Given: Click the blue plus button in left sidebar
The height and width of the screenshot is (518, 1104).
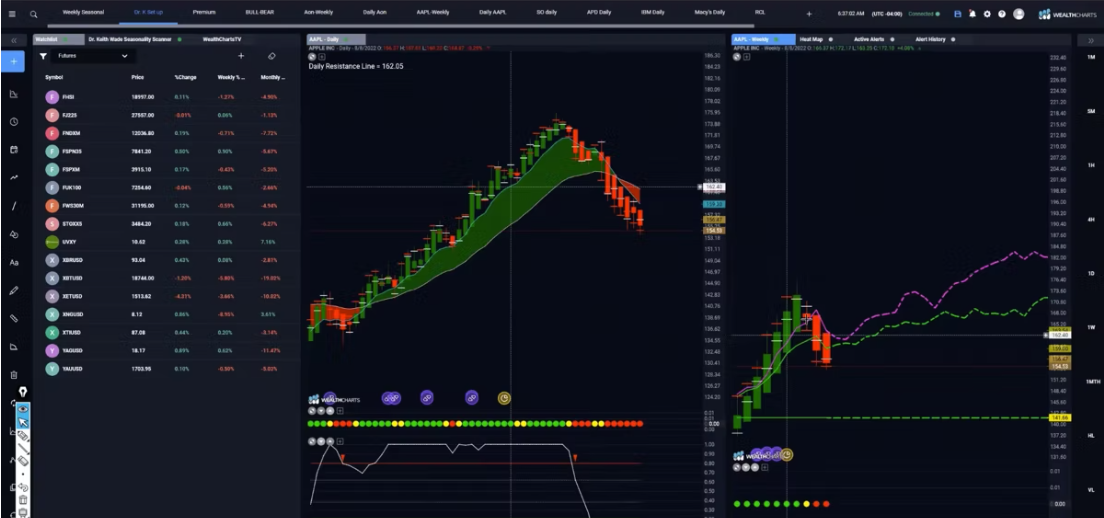Looking at the screenshot, I should coord(13,61).
